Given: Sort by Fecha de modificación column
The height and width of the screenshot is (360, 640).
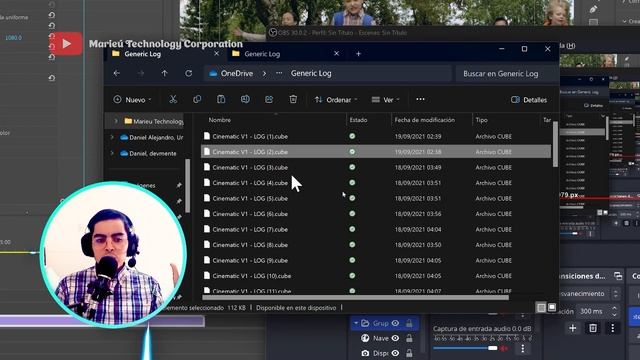Looking at the screenshot, I should pyautogui.click(x=424, y=120).
